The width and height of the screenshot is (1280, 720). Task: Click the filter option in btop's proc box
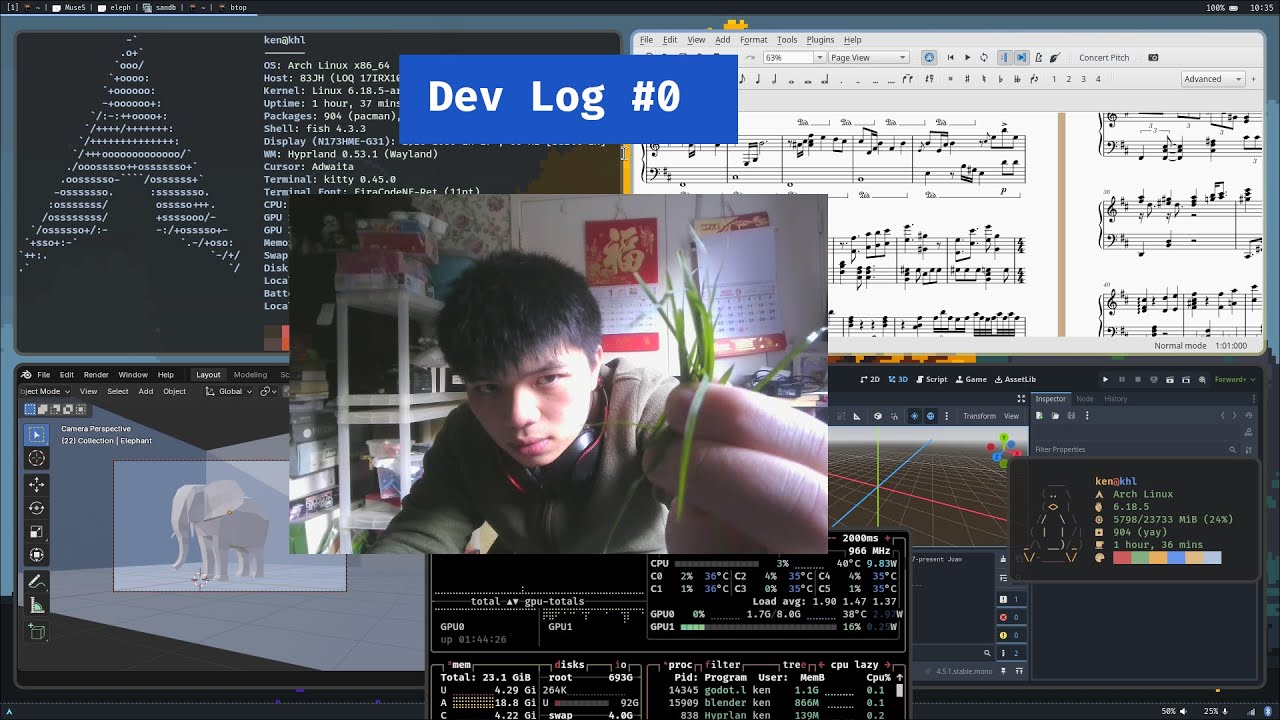click(721, 665)
